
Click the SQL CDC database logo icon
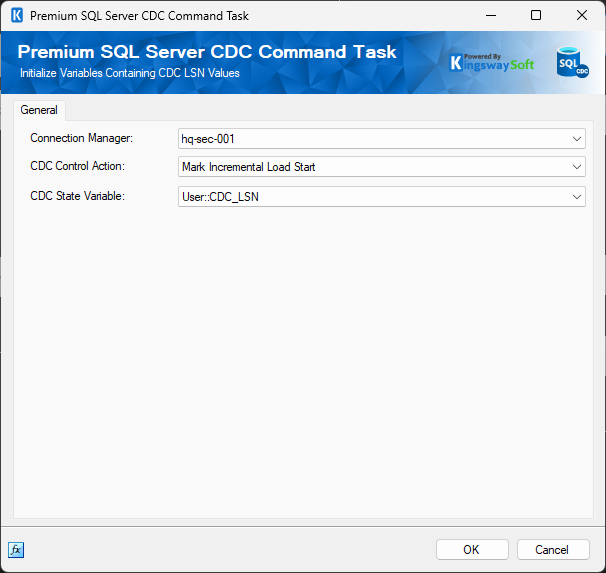pos(572,63)
